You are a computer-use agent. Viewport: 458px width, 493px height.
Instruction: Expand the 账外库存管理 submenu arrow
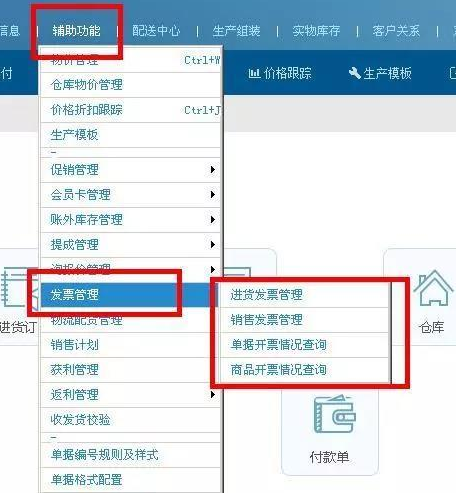tap(213, 220)
